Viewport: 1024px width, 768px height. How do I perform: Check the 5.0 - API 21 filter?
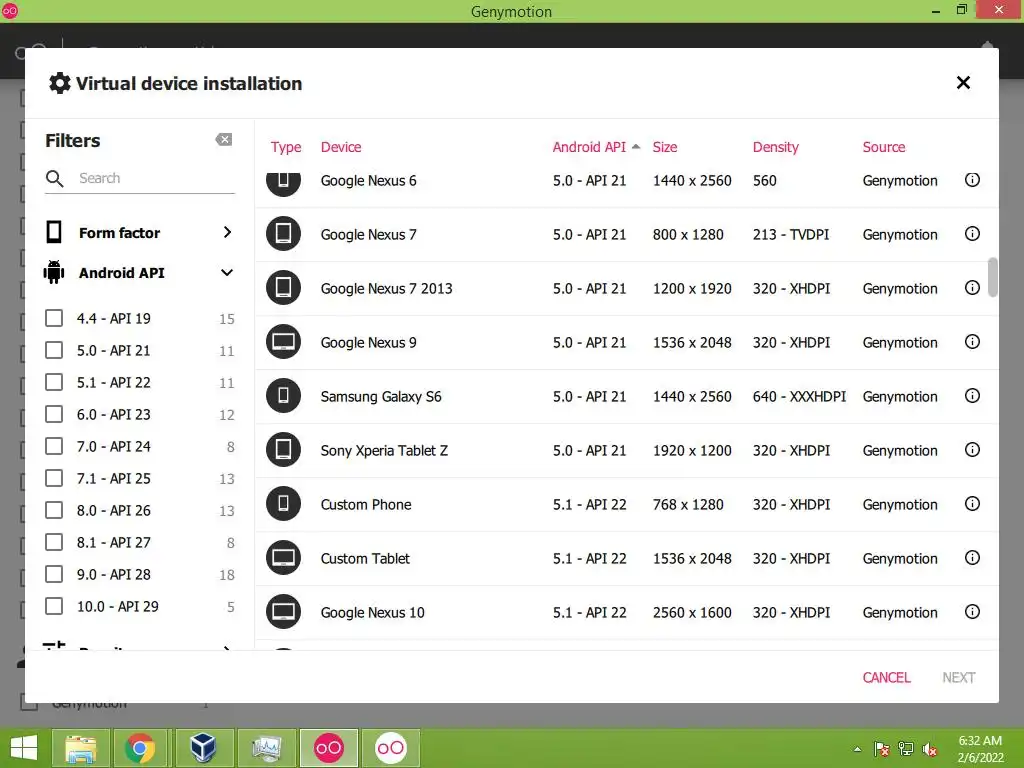pos(54,351)
